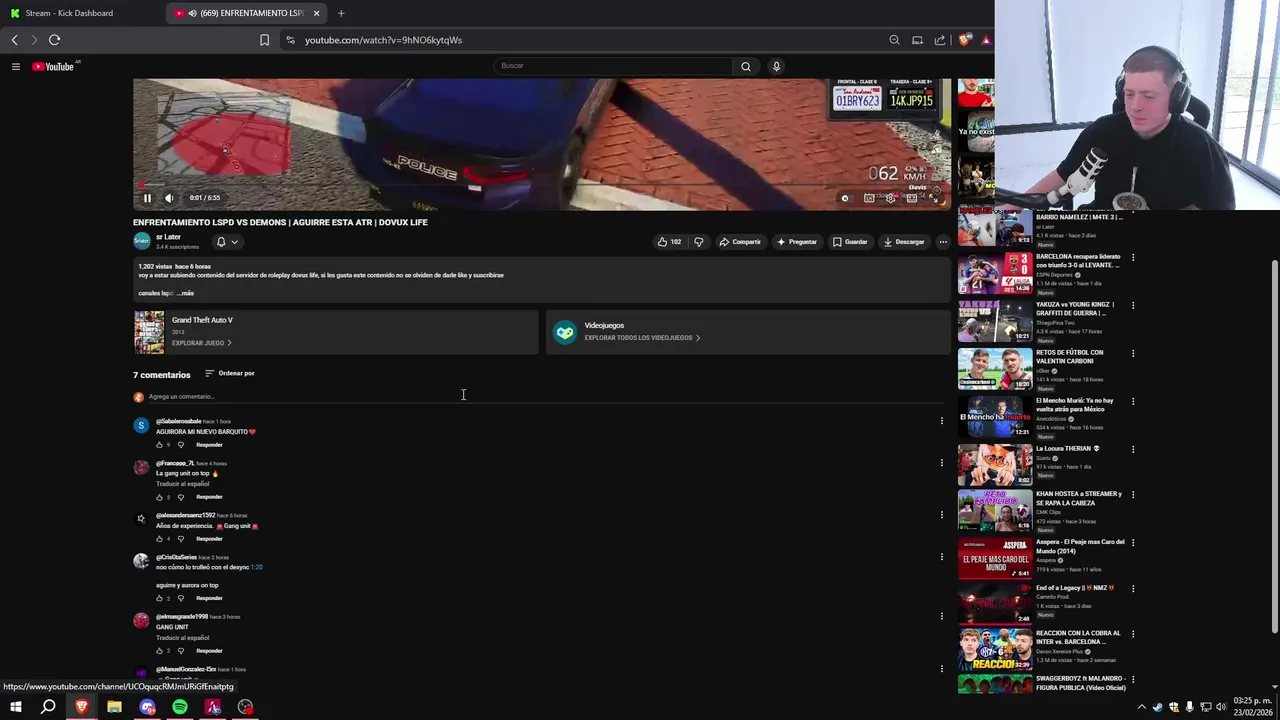
Task: Show hidden system tray icons
Action: click(1142, 707)
